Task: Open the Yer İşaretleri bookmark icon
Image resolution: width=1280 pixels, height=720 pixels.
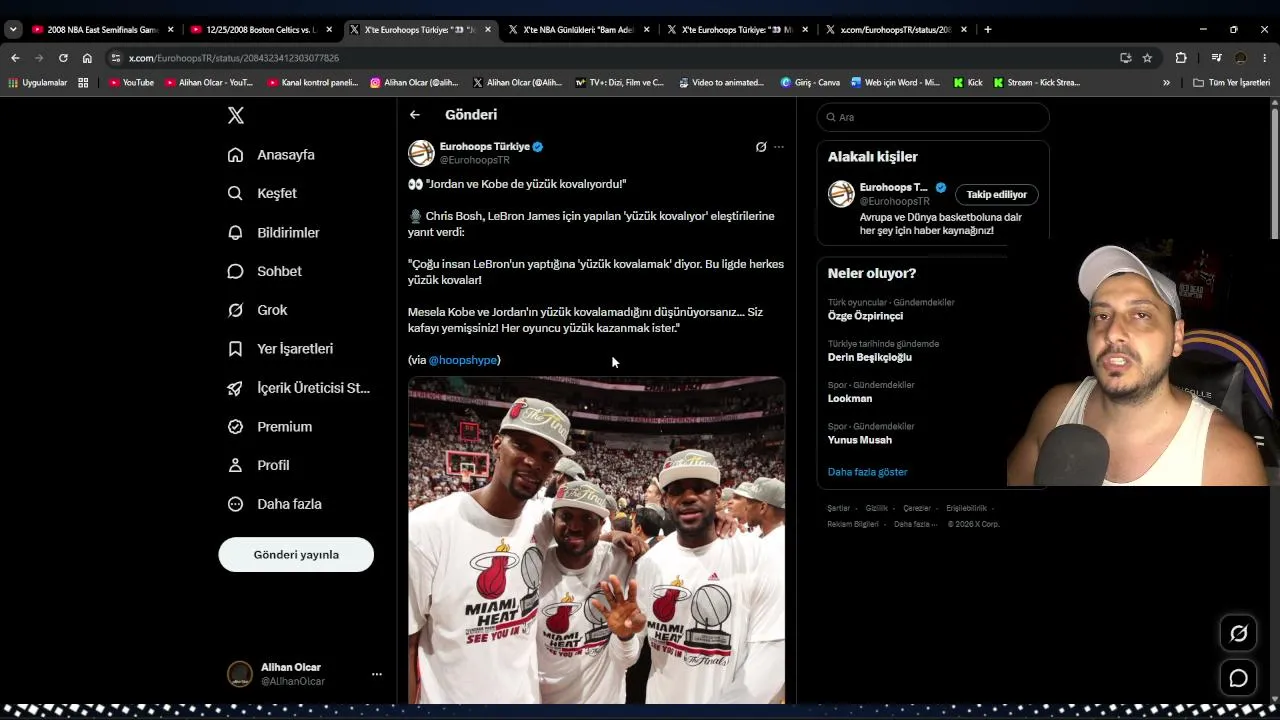Action: click(x=235, y=349)
